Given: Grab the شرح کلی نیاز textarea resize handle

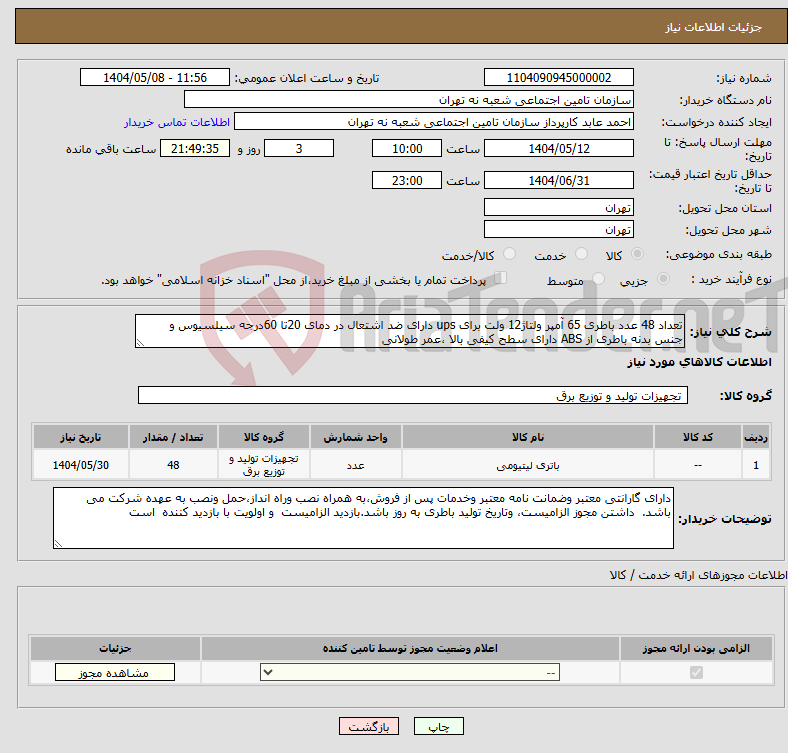Looking at the screenshot, I should (x=141, y=342).
